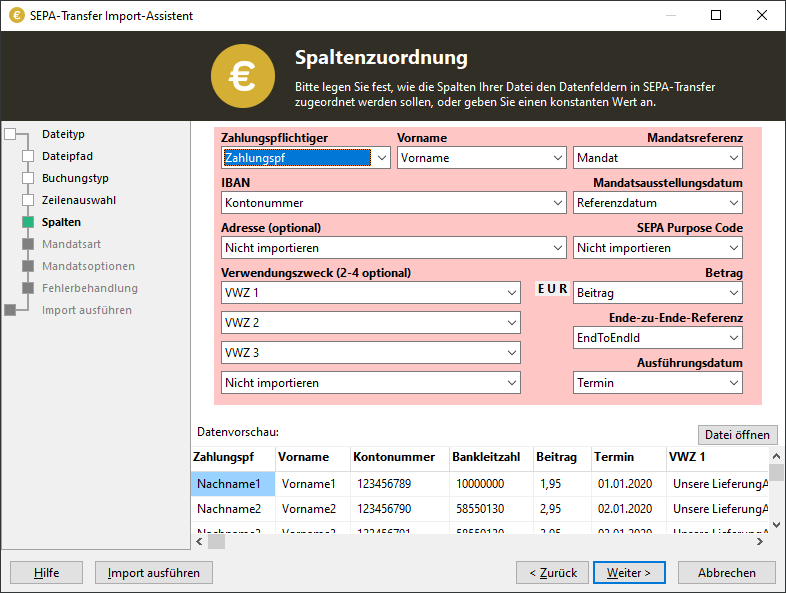
Task: Expand the IBAN Kontonummer dropdown
Action: coord(557,203)
